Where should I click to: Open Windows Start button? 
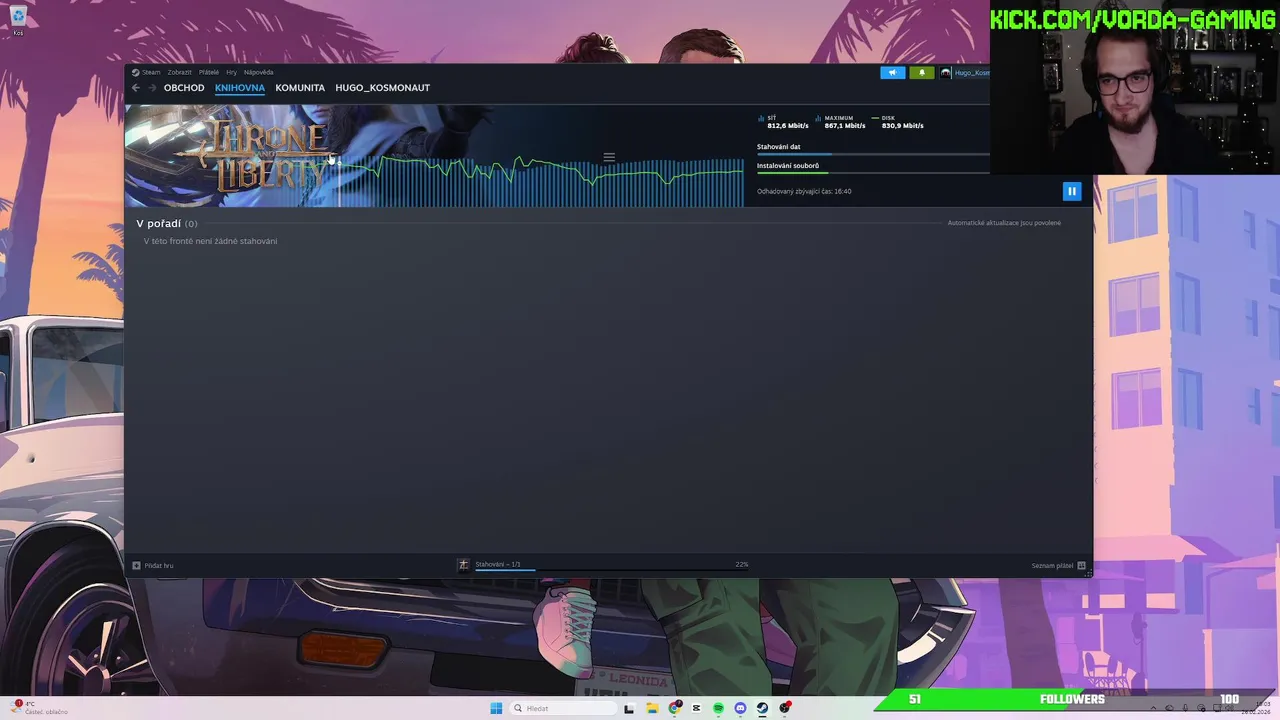point(496,708)
